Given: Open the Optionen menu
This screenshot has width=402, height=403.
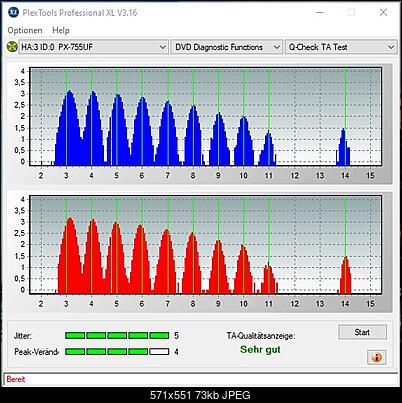Looking at the screenshot, I should pyautogui.click(x=25, y=30).
